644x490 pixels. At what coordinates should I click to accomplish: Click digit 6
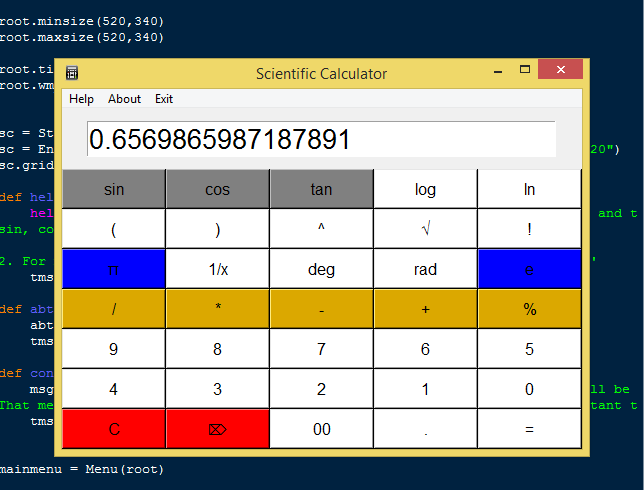(426, 349)
